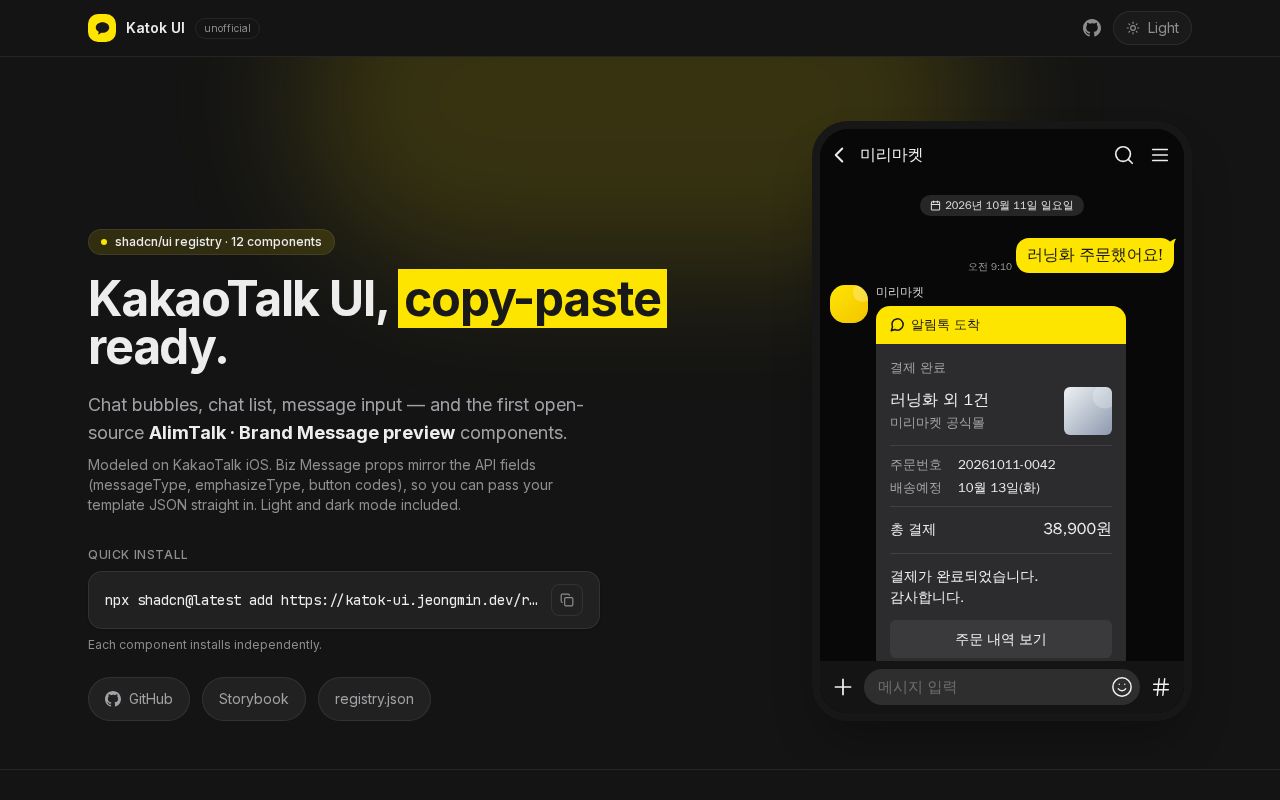This screenshot has width=1280, height=800.
Task: Click the hashtag search icon
Action: coord(1161,687)
